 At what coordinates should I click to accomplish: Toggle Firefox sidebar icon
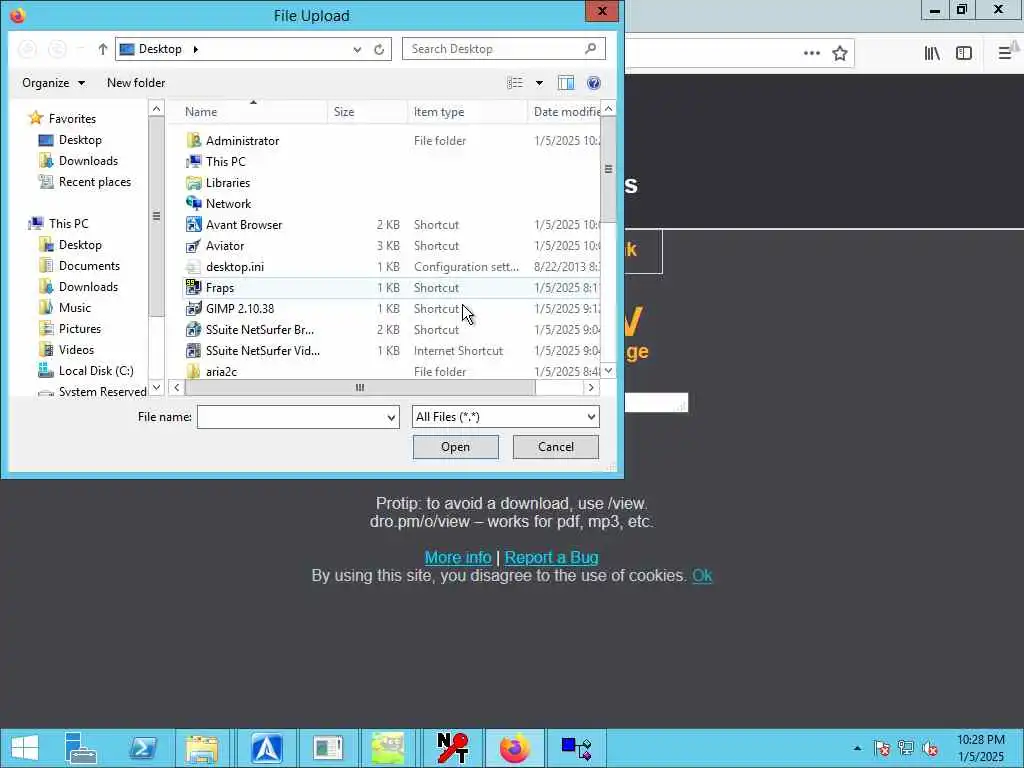(964, 54)
